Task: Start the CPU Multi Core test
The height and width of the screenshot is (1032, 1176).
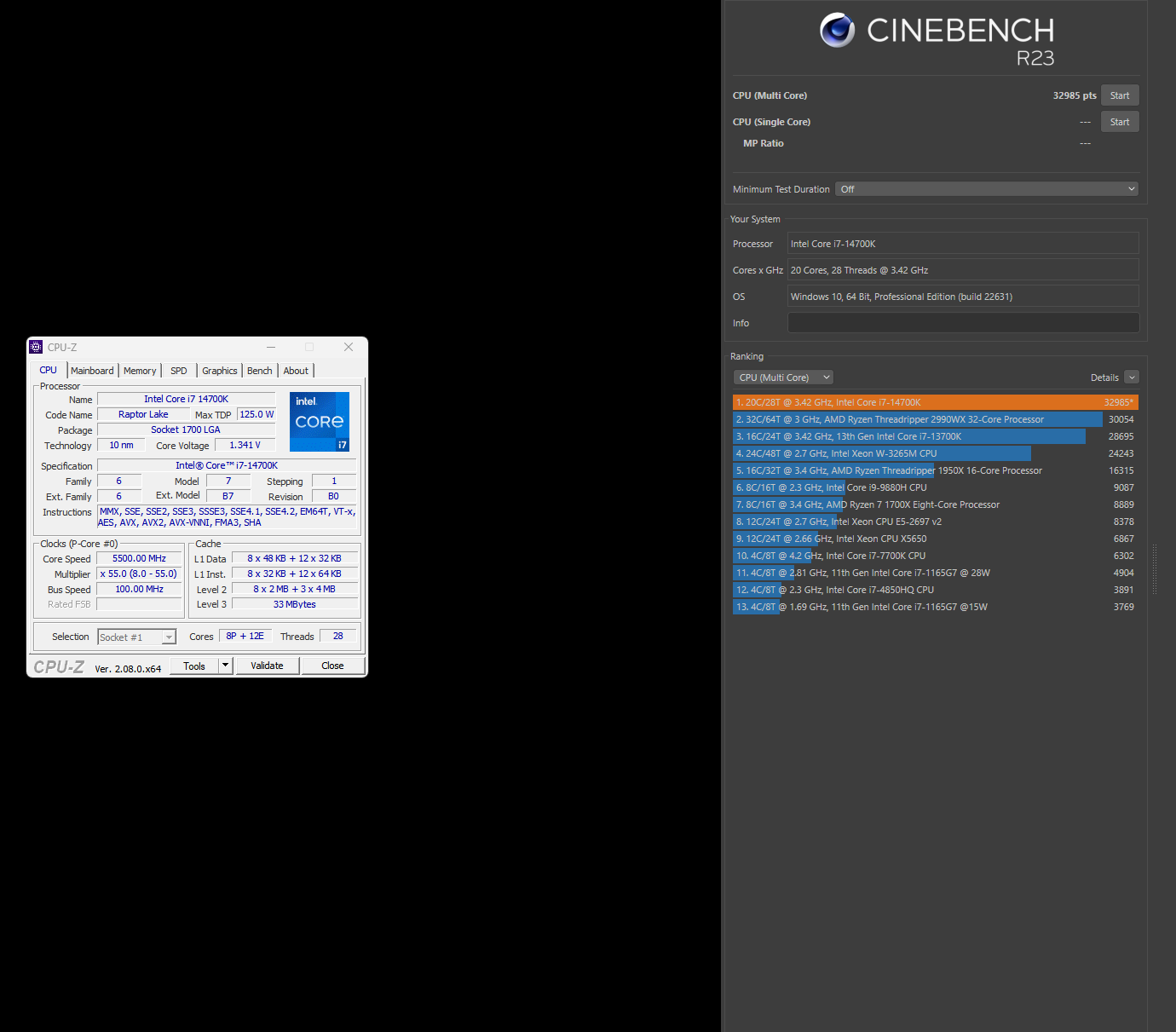Action: tap(1120, 95)
